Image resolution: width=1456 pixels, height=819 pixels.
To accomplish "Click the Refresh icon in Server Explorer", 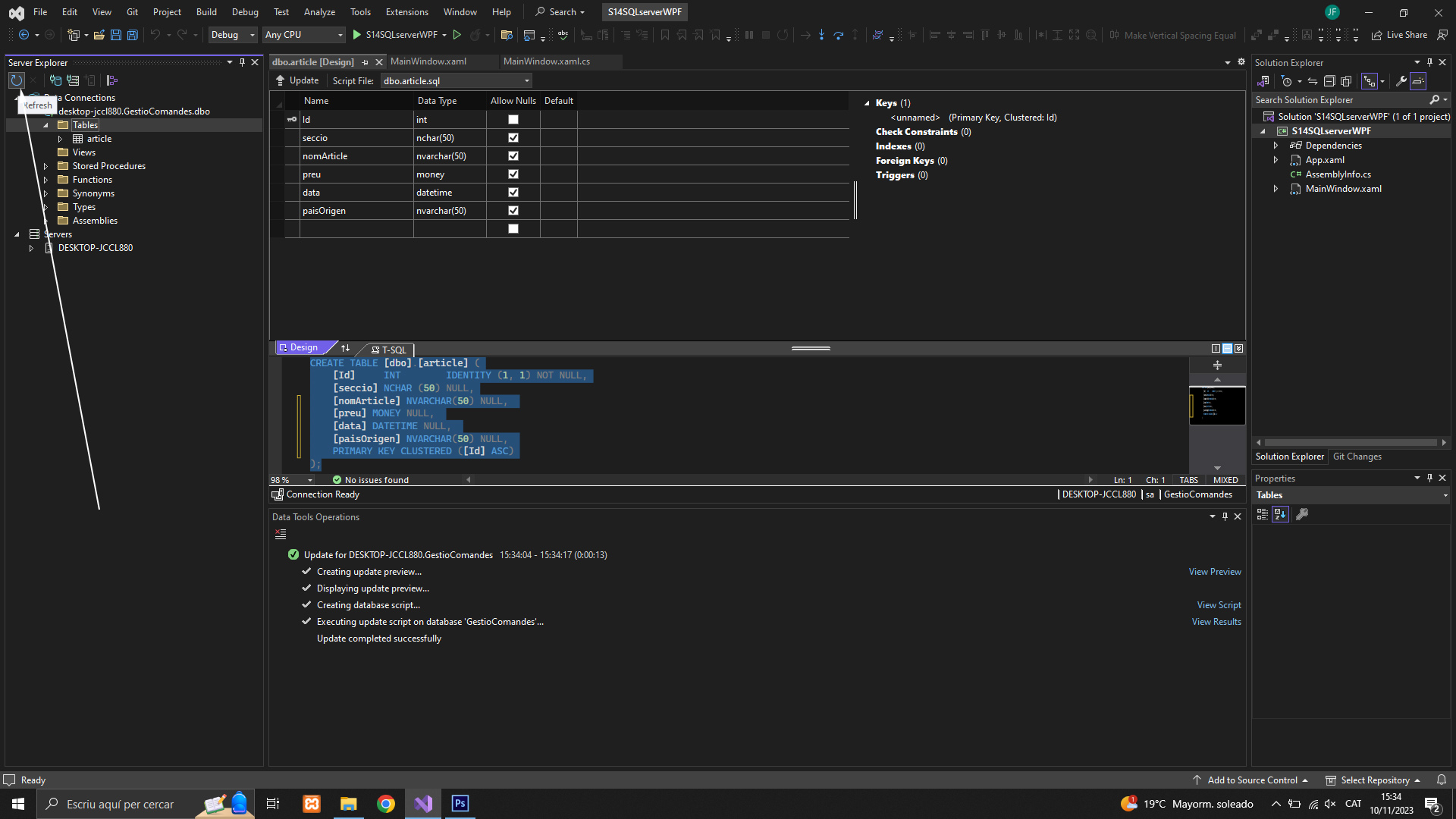I will 17,80.
